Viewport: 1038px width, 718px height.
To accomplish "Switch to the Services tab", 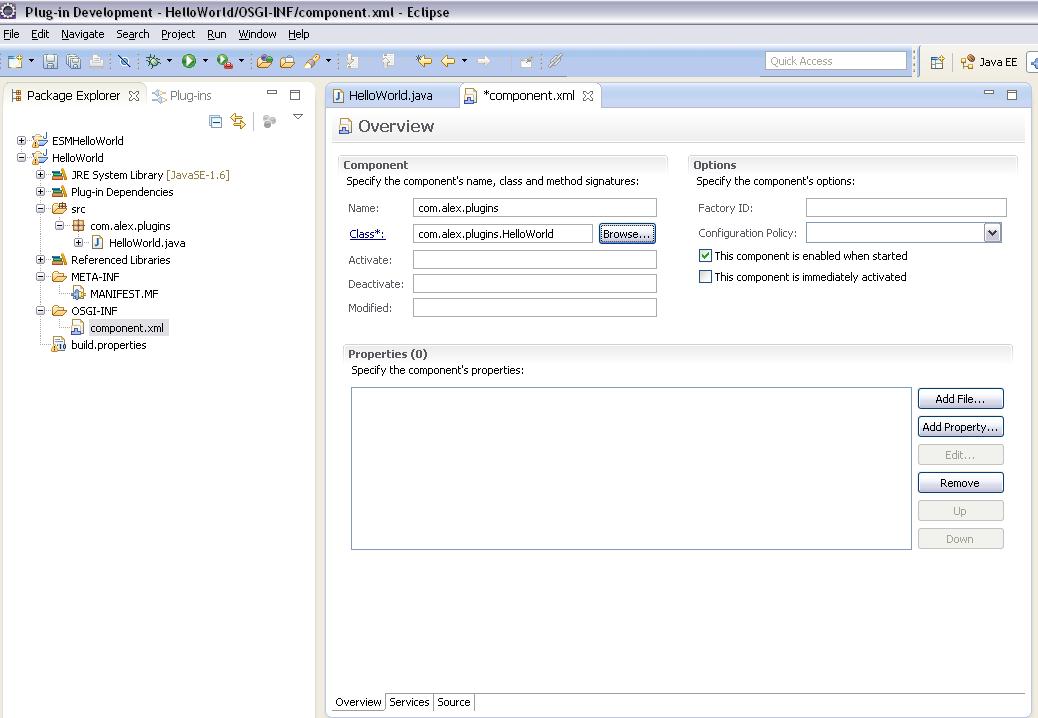I will (x=409, y=702).
